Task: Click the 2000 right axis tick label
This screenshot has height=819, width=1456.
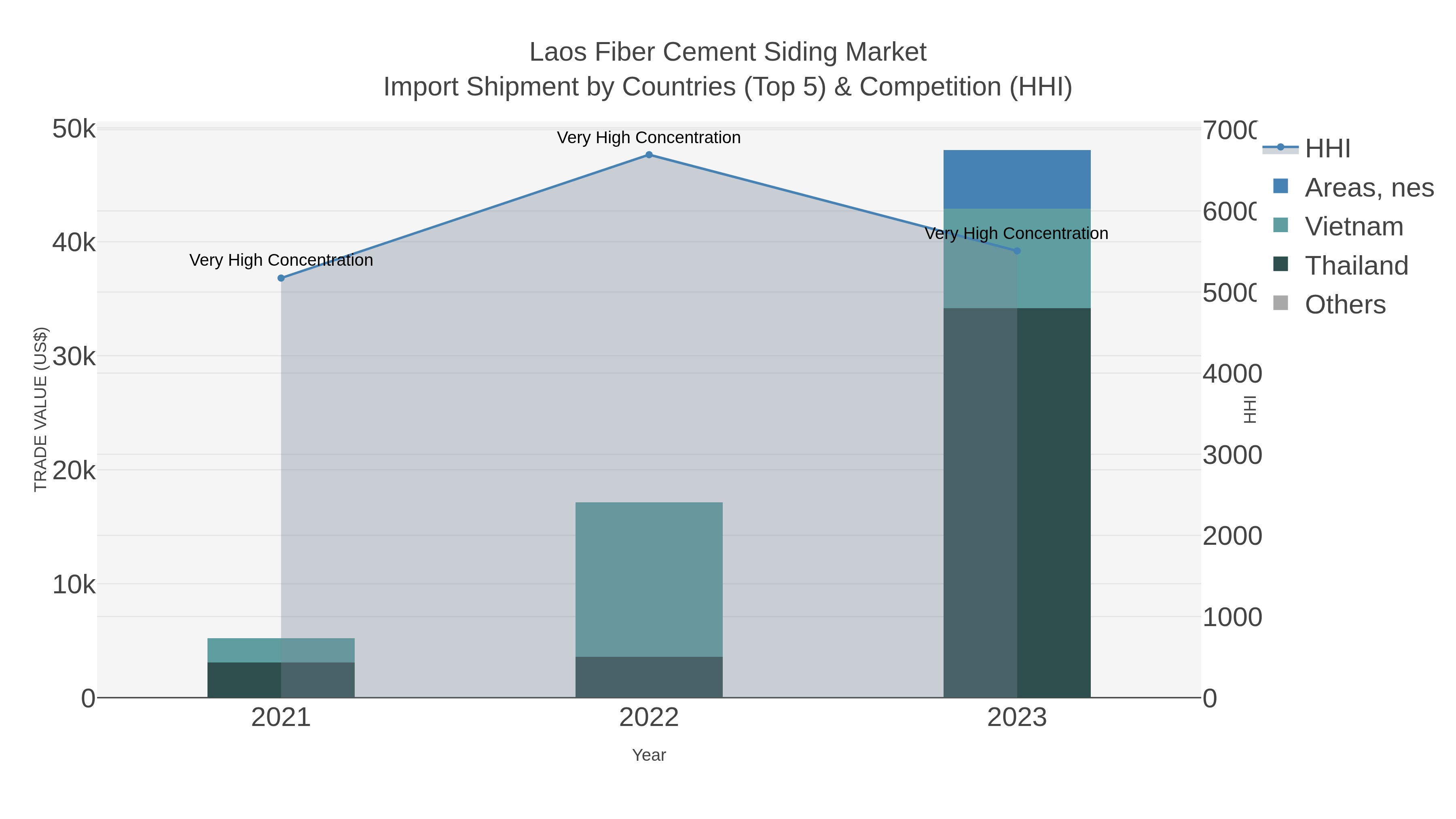Action: pos(1232,536)
